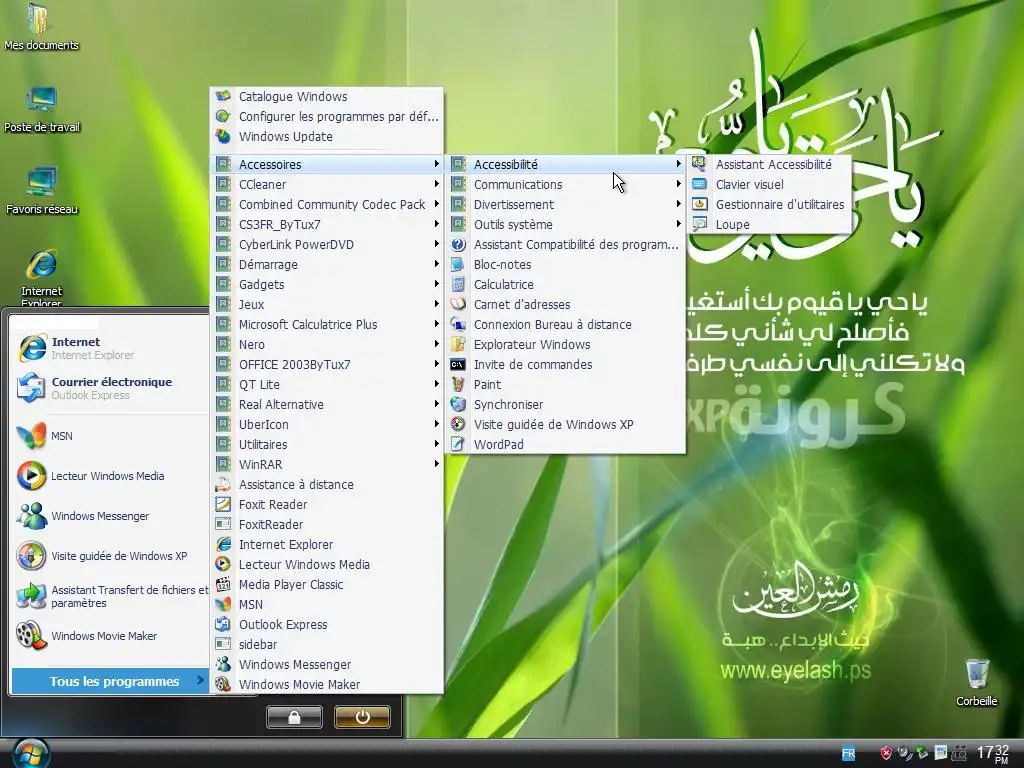Click the Internet Explorer icon in the pinned Start menu
The height and width of the screenshot is (768, 1024).
(31, 348)
